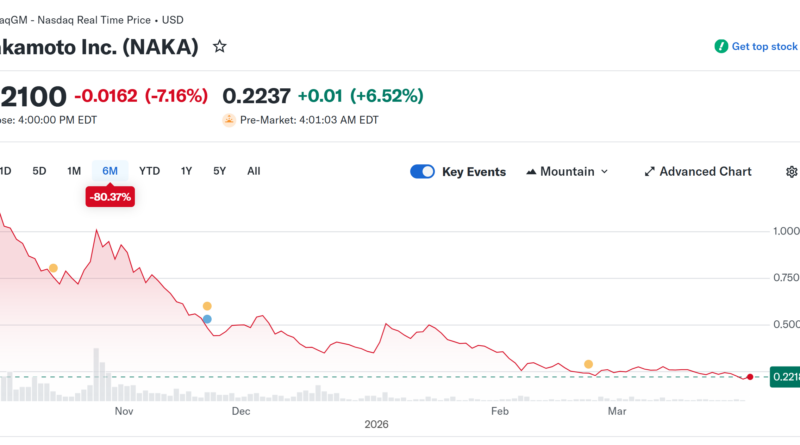Toggle the Key Events switch off
This screenshot has width=800, height=445.
click(x=422, y=172)
